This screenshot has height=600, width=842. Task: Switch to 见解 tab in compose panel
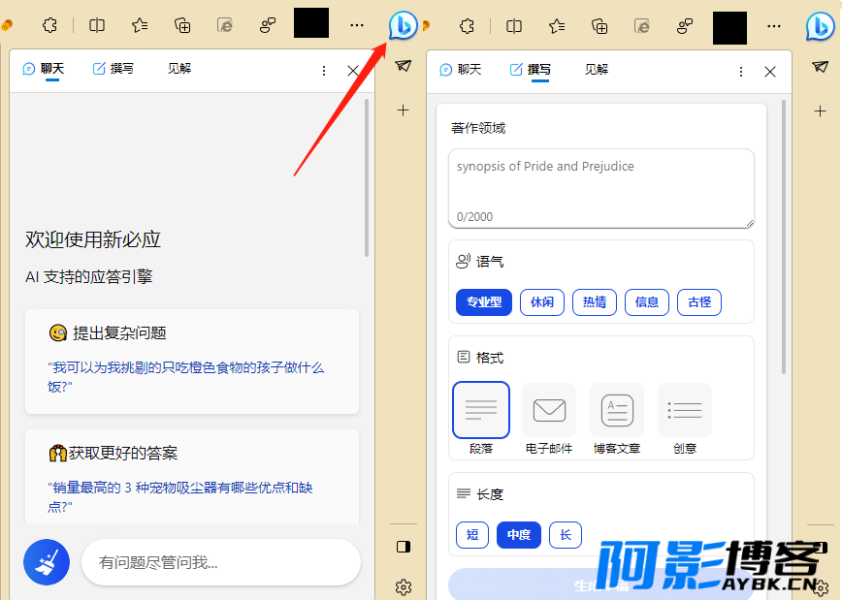(596, 70)
